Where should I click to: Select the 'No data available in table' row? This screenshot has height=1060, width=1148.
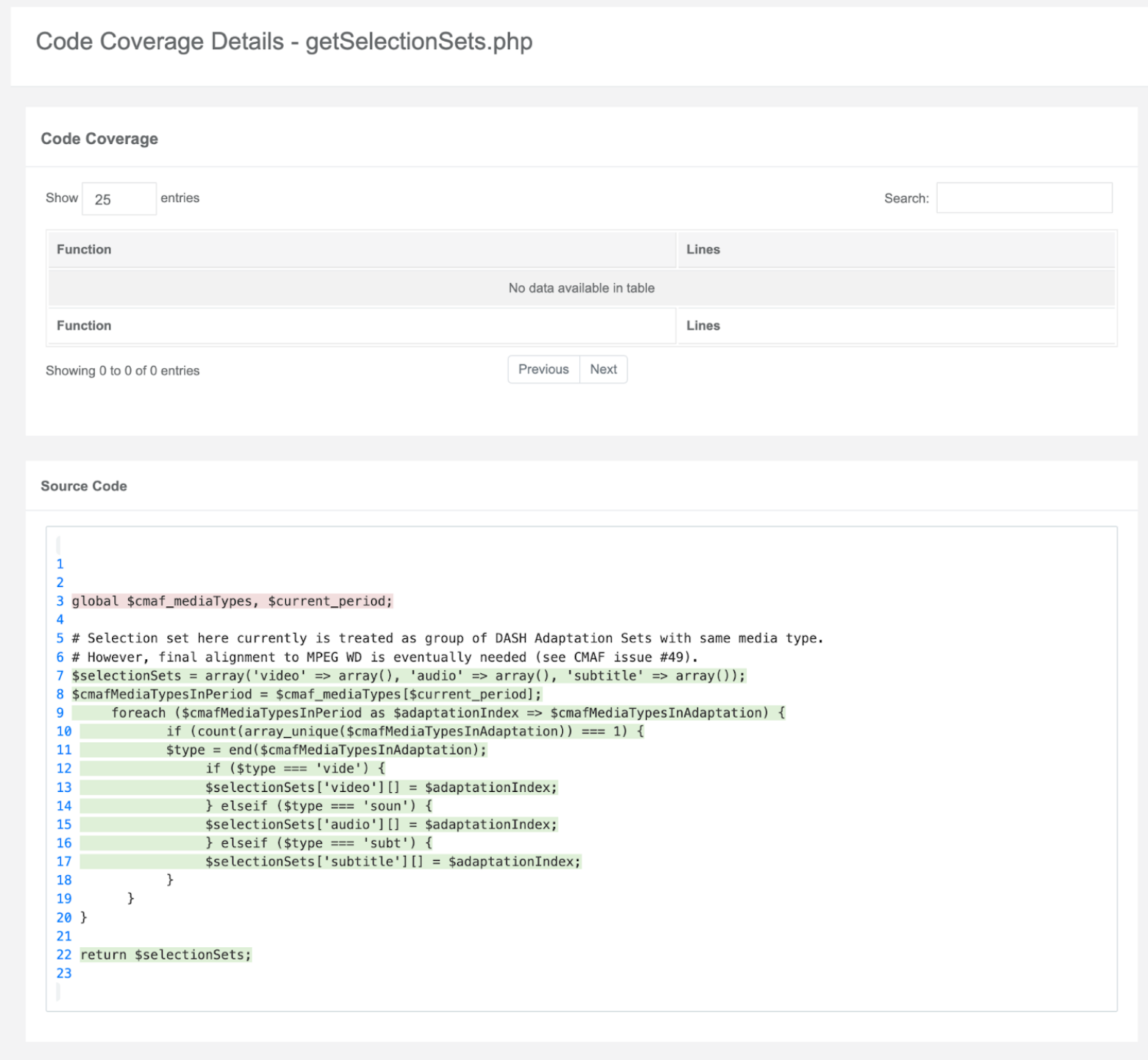pyautogui.click(x=581, y=288)
